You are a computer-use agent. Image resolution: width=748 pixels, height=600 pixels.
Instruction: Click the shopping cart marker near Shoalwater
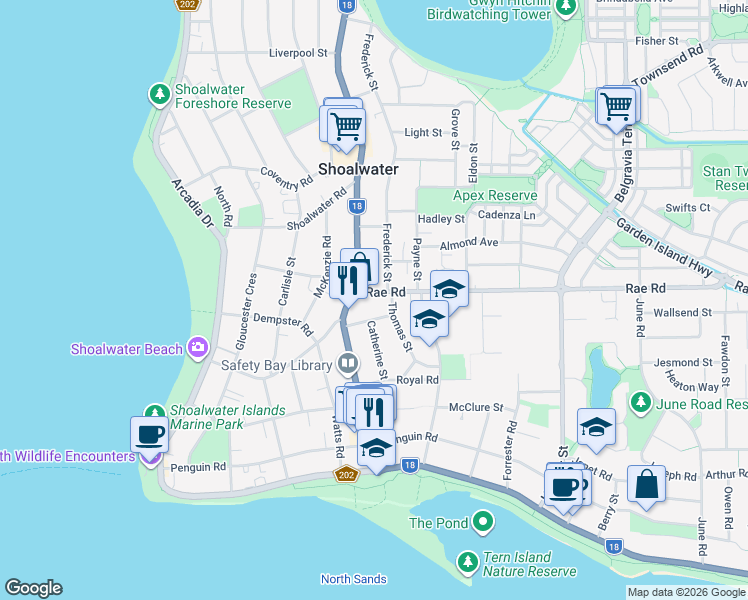(x=347, y=127)
